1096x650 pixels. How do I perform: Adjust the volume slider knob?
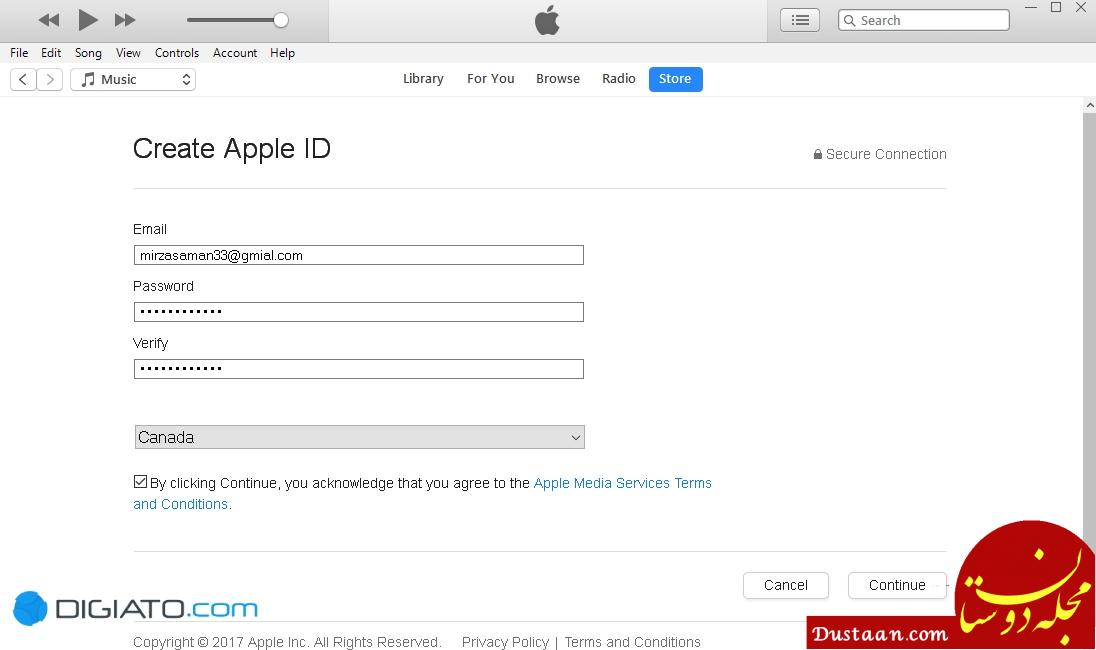coord(281,20)
